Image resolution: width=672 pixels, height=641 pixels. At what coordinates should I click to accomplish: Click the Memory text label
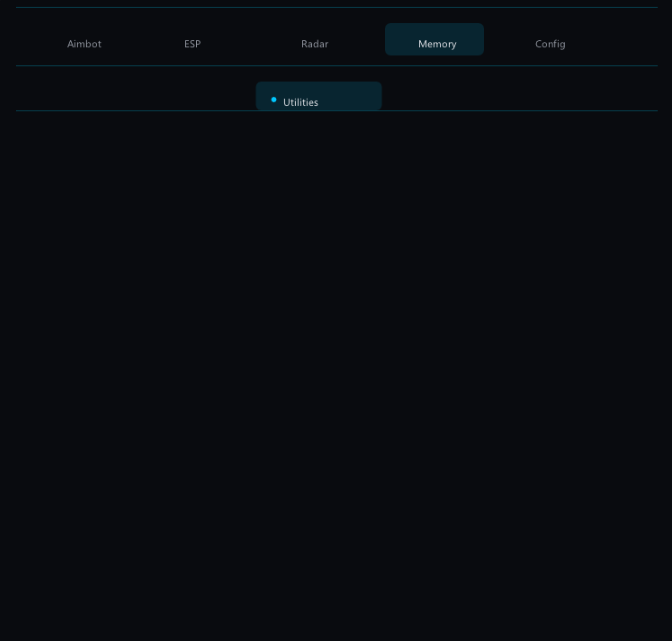(437, 44)
